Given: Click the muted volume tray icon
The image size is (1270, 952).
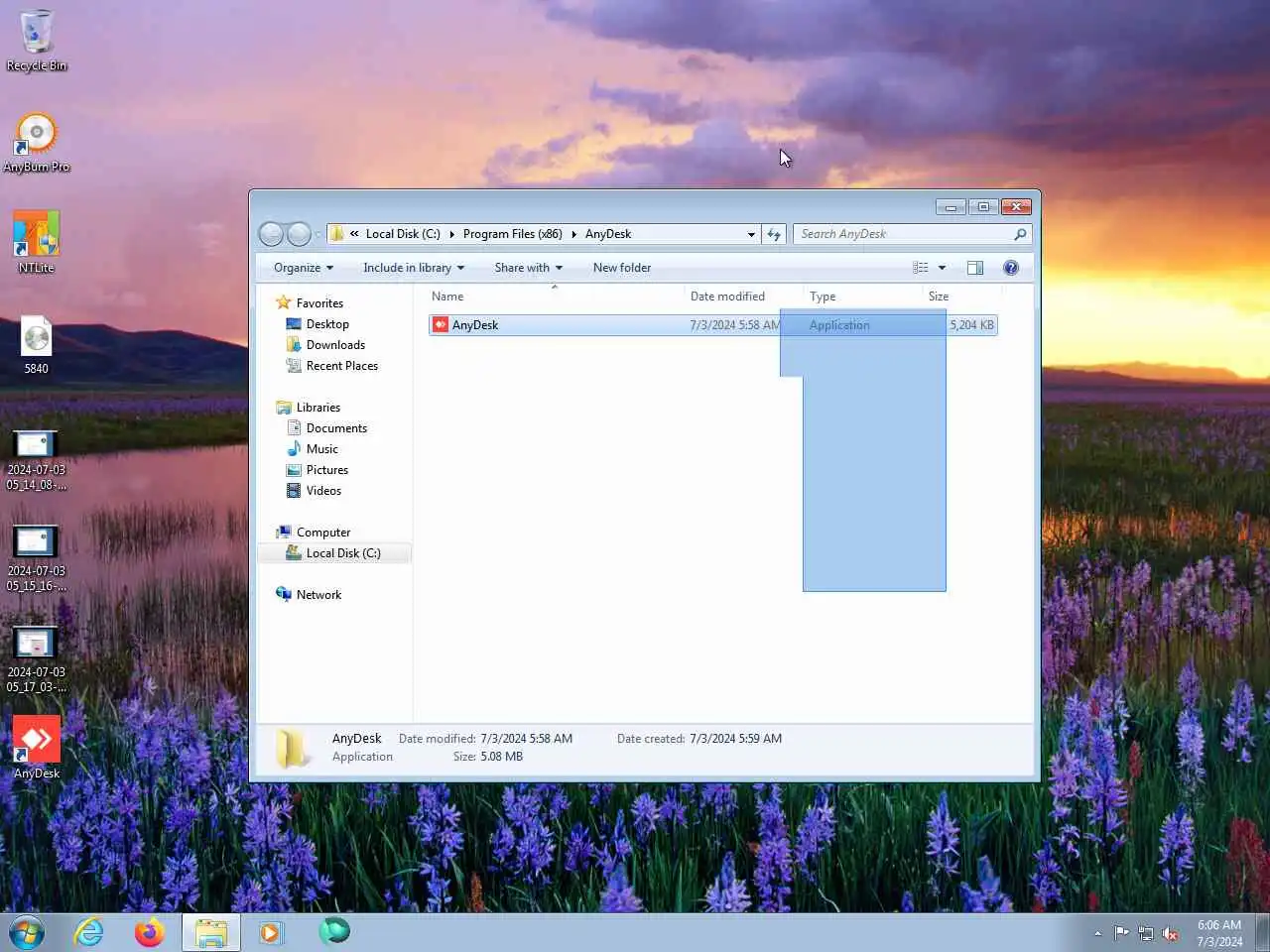Looking at the screenshot, I should pos(1171,933).
